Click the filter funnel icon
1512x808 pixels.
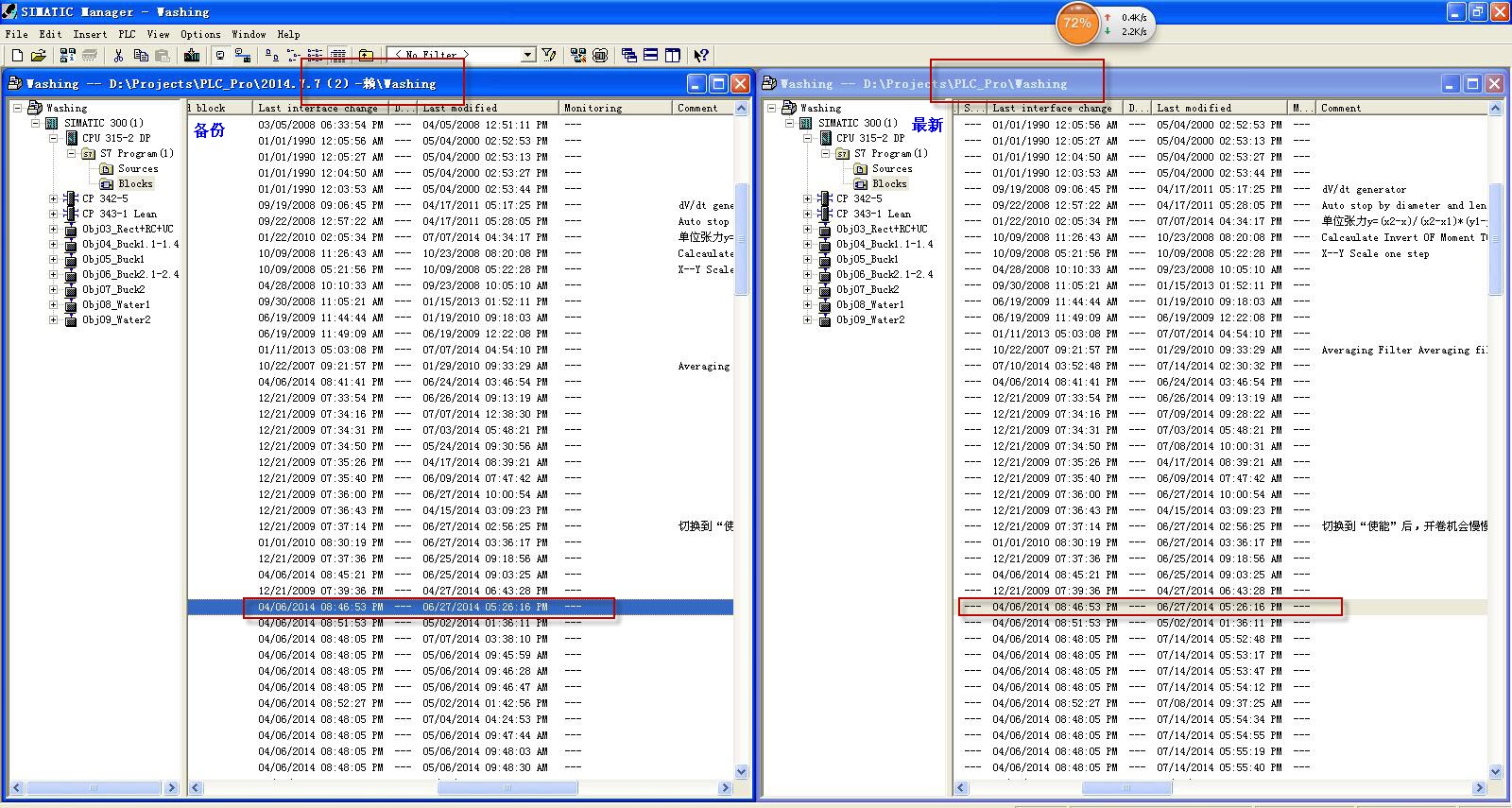[x=549, y=56]
